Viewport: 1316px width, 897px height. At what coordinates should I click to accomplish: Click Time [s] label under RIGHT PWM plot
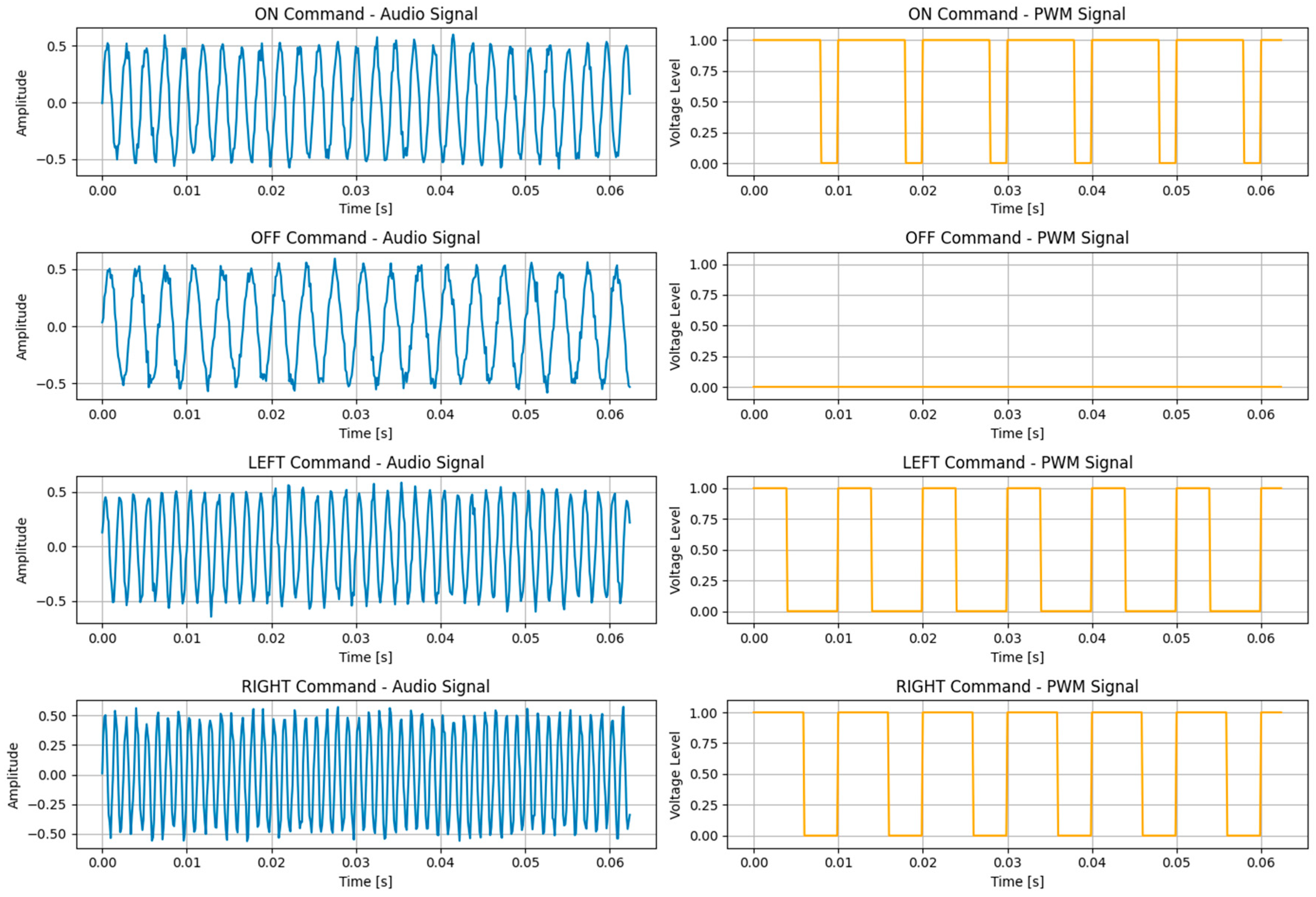pos(1017,881)
